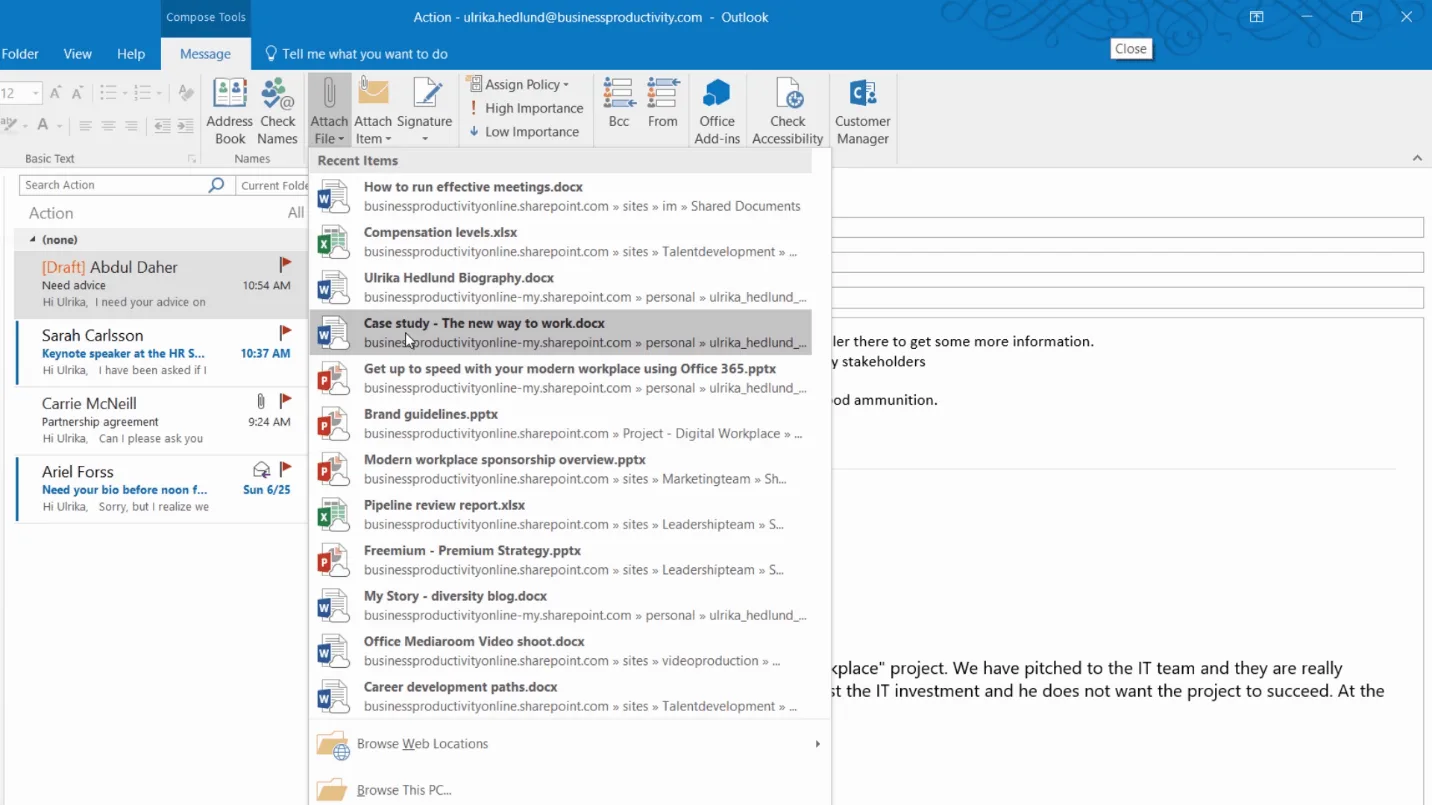Attach Ulrika Hedlund Biography.docx
1432x805 pixels.
[x=560, y=287]
